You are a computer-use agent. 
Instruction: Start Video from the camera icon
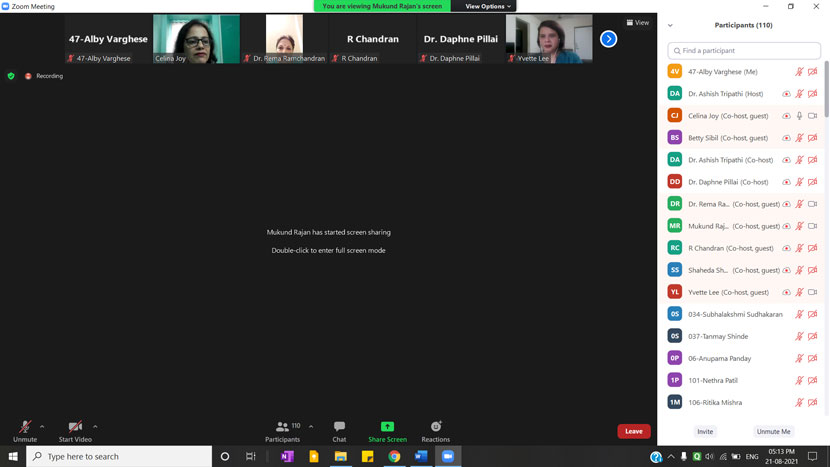click(x=75, y=427)
